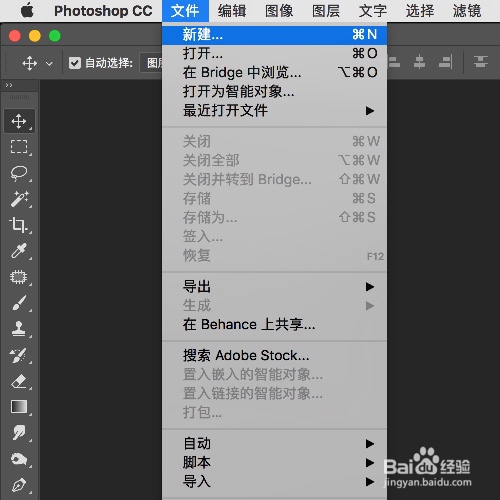
Task: Select the Smudge tool
Action: (x=19, y=433)
